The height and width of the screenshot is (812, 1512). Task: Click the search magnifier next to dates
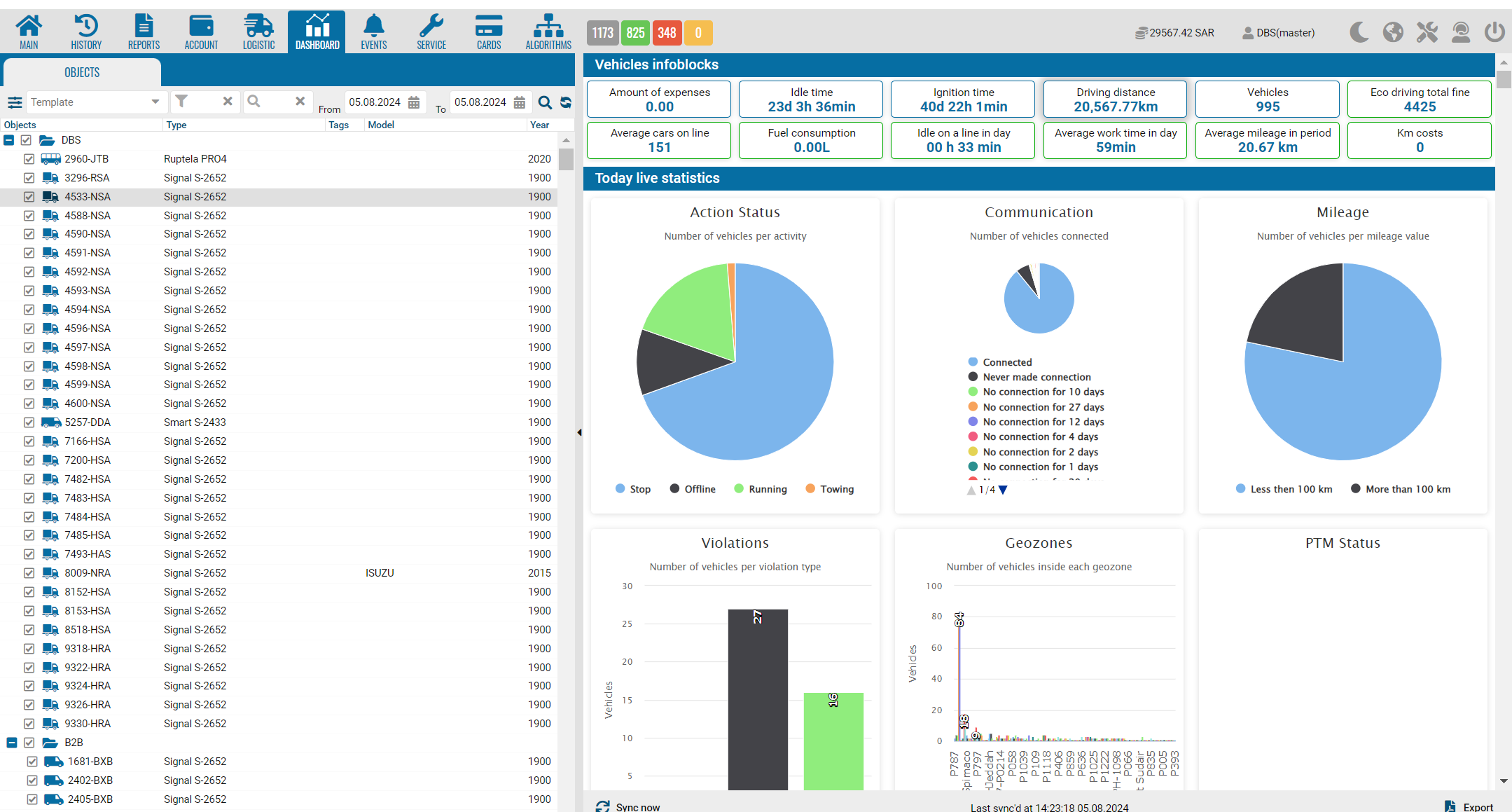(544, 103)
